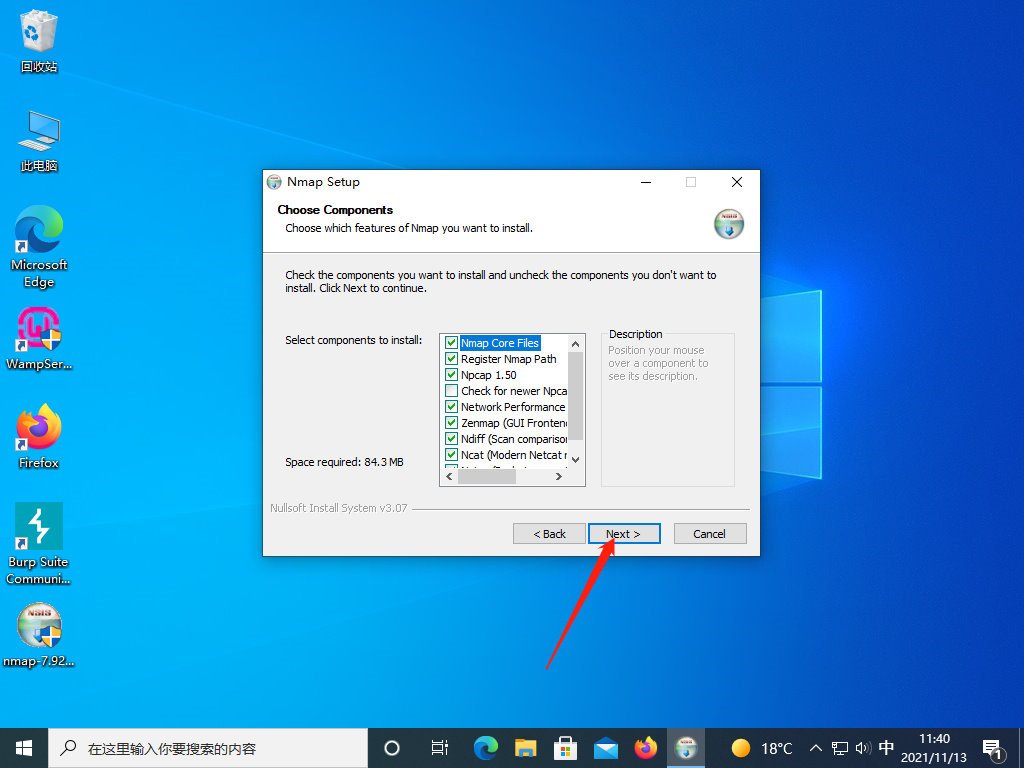Close the Nmap Setup window
This screenshot has width=1024, height=768.
click(737, 182)
